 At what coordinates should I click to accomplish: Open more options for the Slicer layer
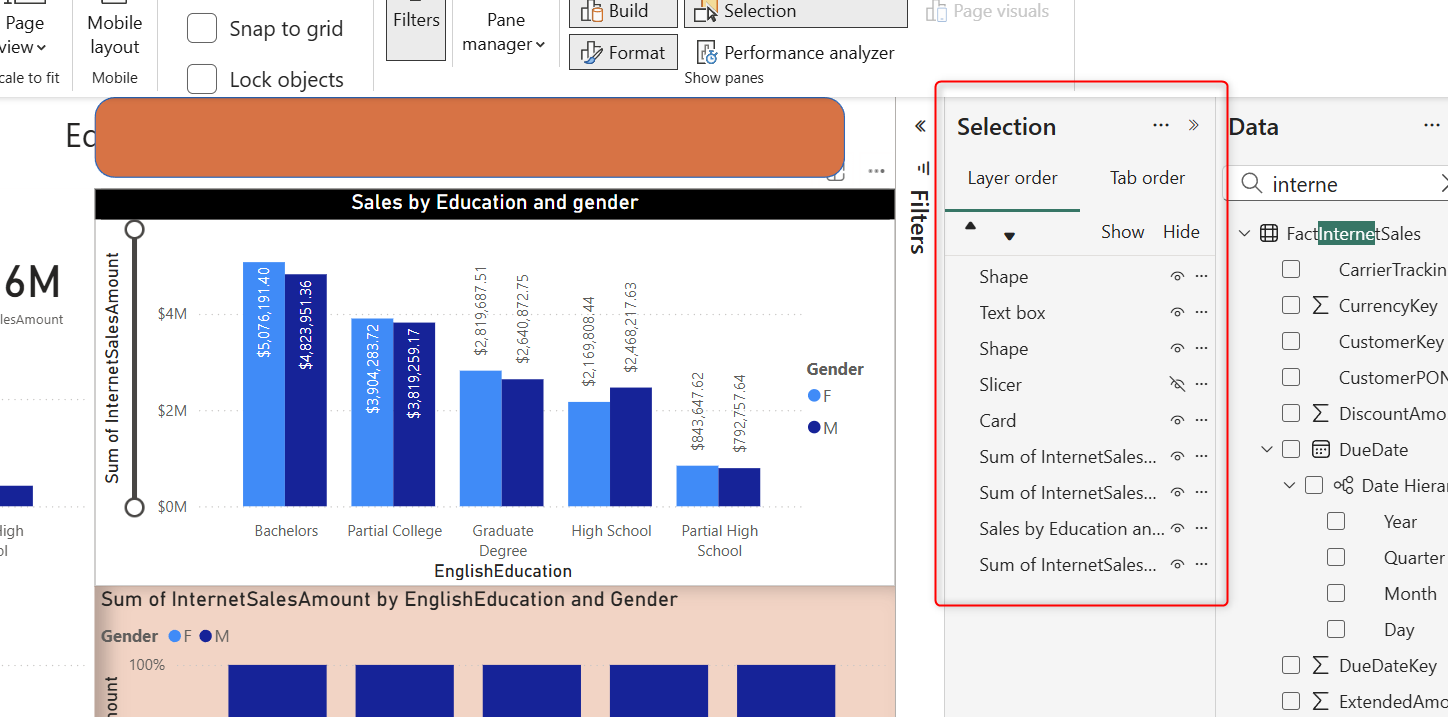pyautogui.click(x=1201, y=385)
